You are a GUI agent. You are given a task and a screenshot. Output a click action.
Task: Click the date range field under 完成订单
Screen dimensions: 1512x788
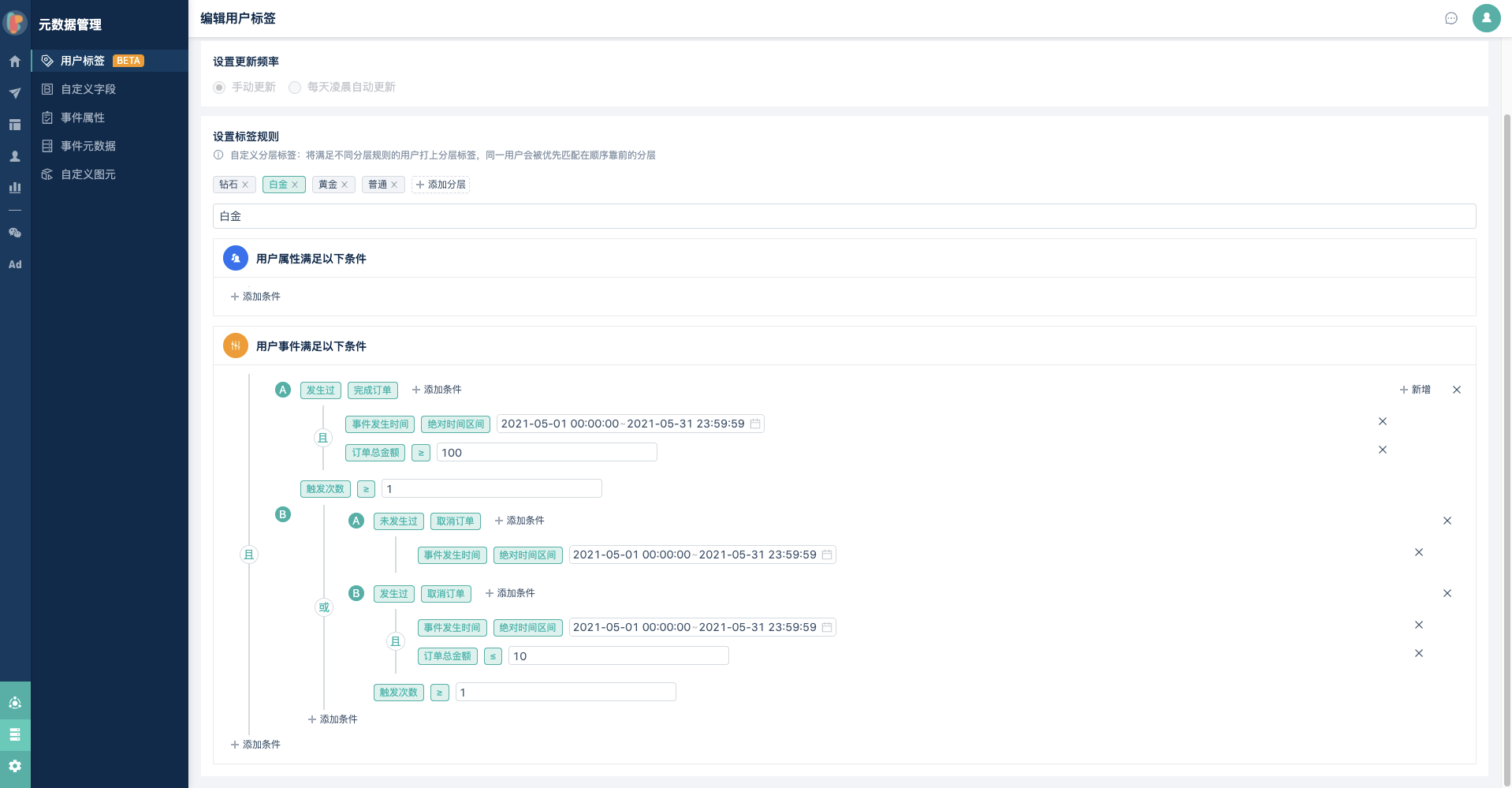click(631, 424)
